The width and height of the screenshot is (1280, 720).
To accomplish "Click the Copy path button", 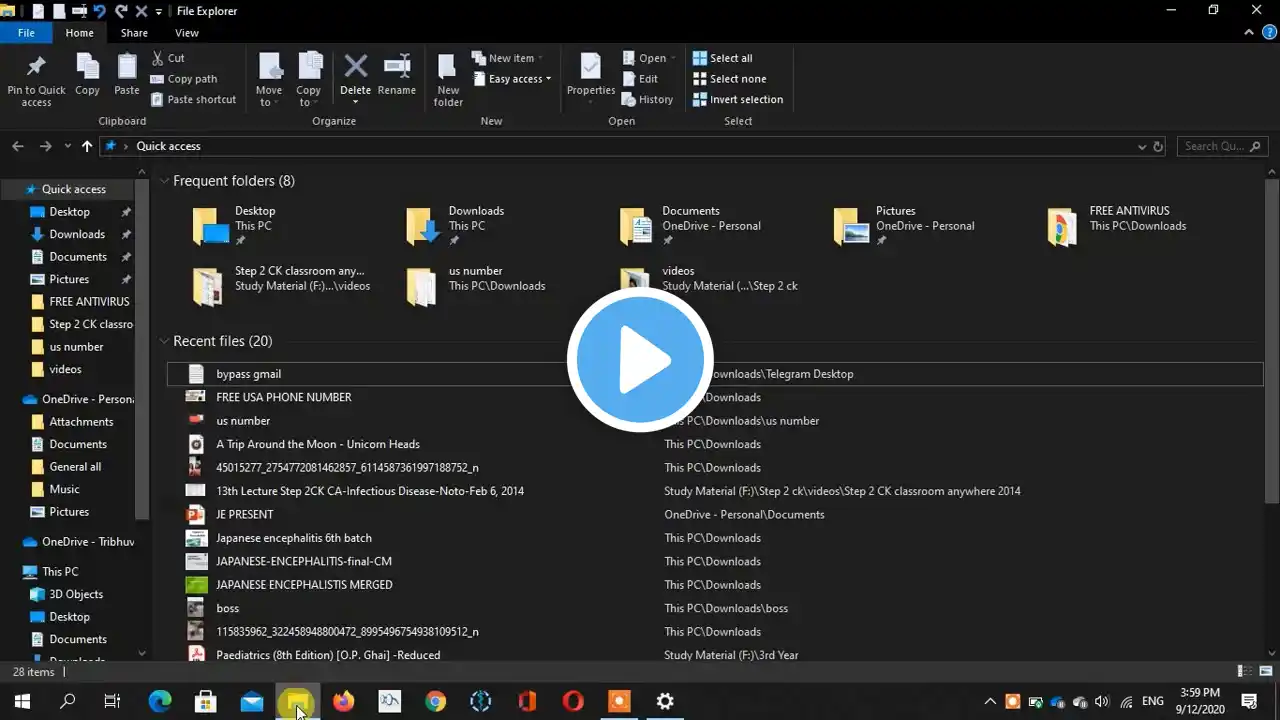I will (190, 79).
